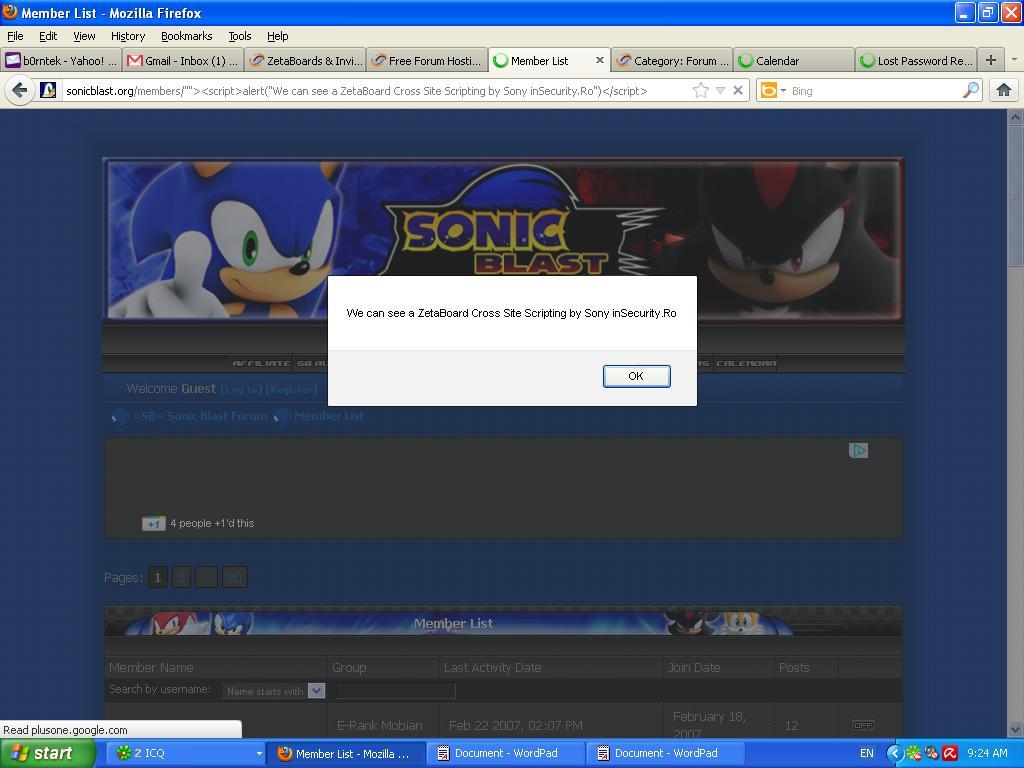Switch to the Lost Password Re... tab
1024x768 pixels.
click(x=916, y=61)
